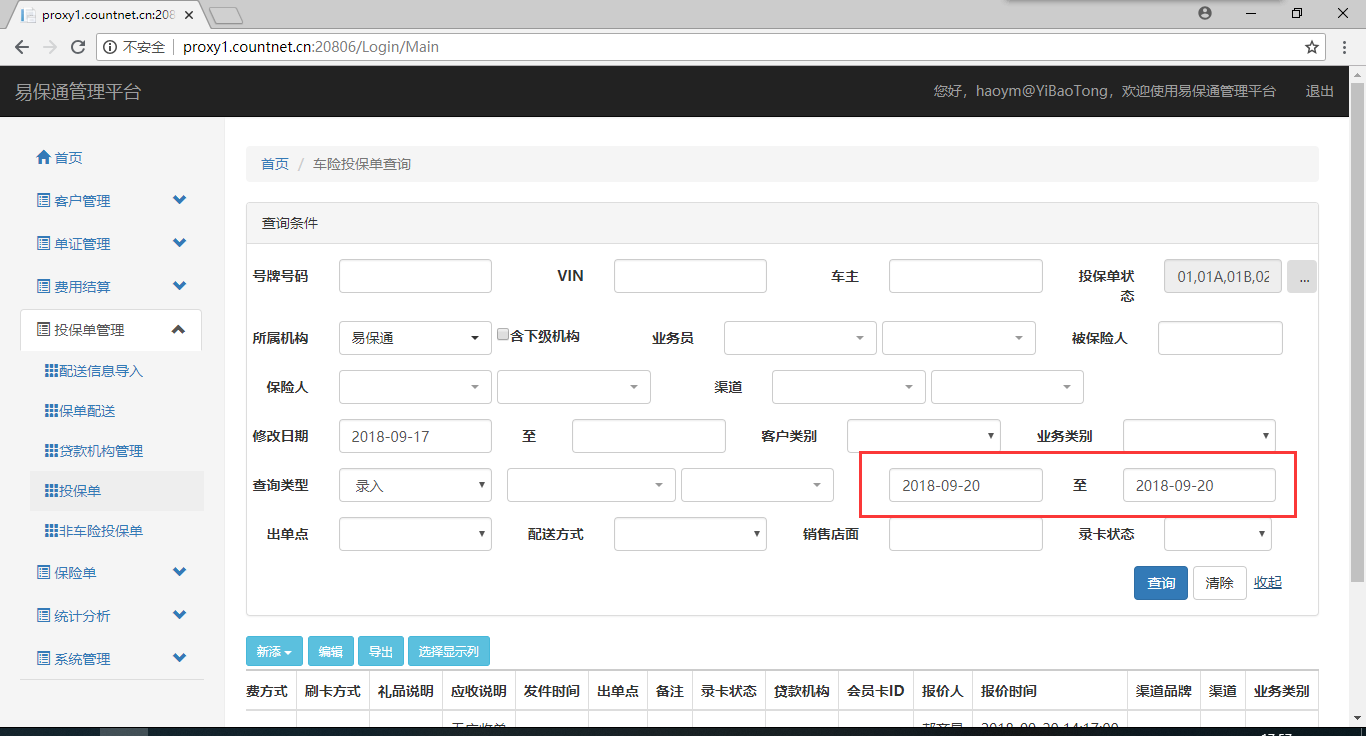The height and width of the screenshot is (736, 1366).
Task: Click the home icon beside 首页 in sidebar
Action: pyautogui.click(x=43, y=158)
